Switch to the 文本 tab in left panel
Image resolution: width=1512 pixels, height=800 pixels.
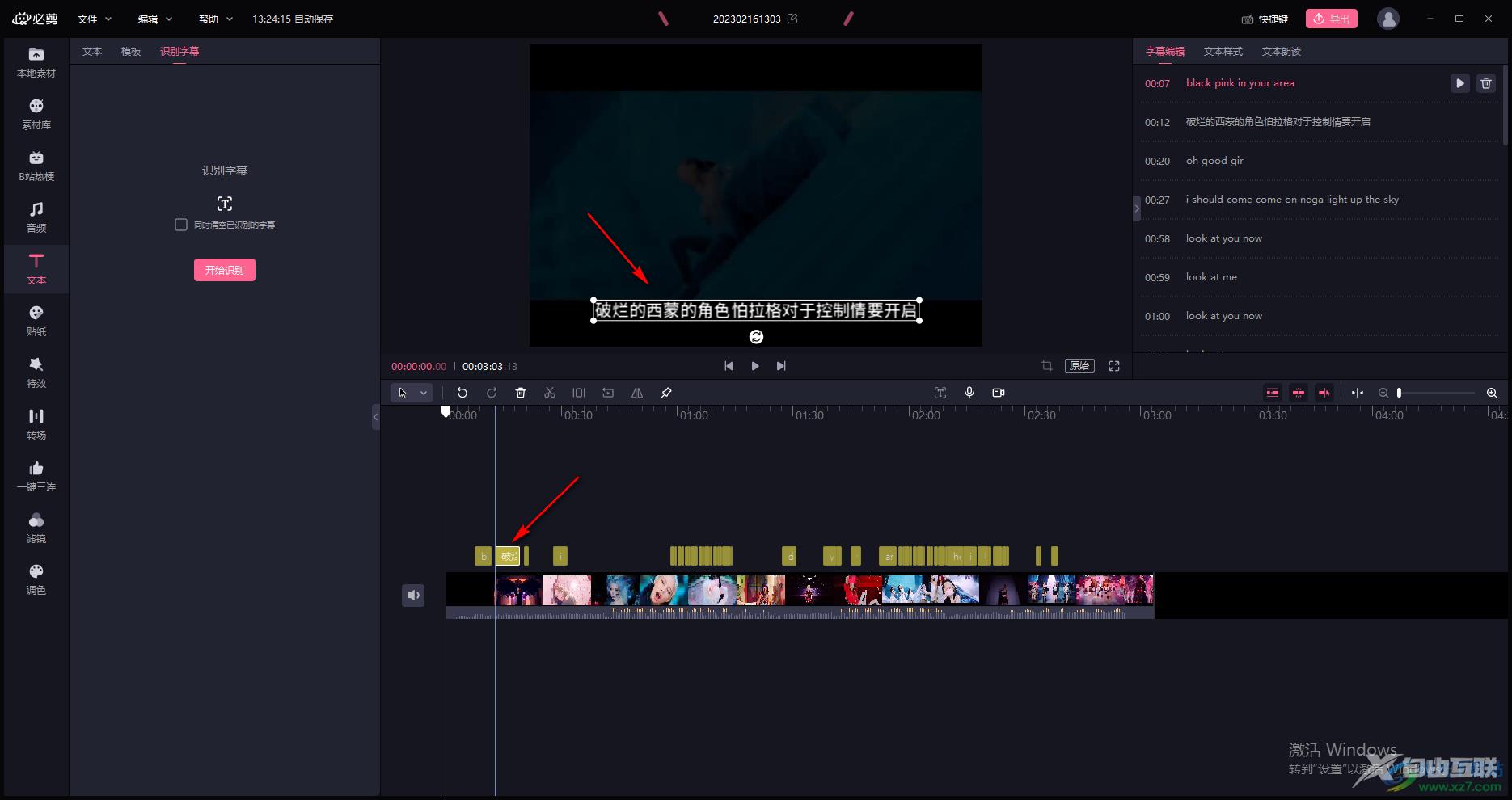coord(92,51)
